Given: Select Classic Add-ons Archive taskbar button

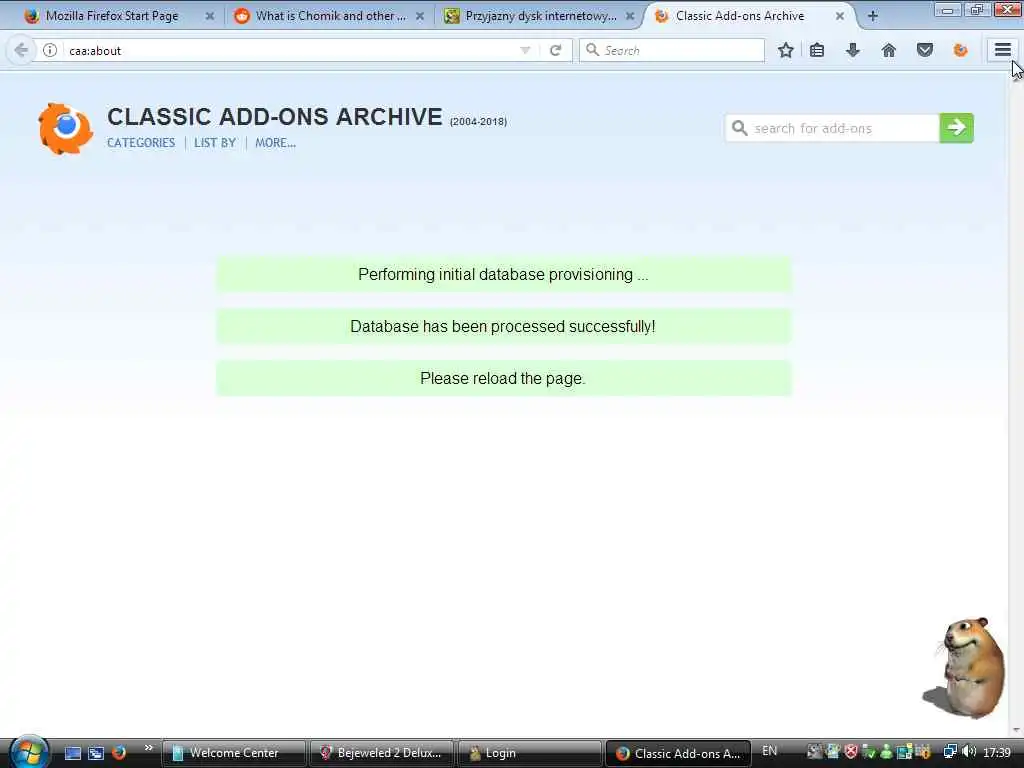Looking at the screenshot, I should coord(679,753).
